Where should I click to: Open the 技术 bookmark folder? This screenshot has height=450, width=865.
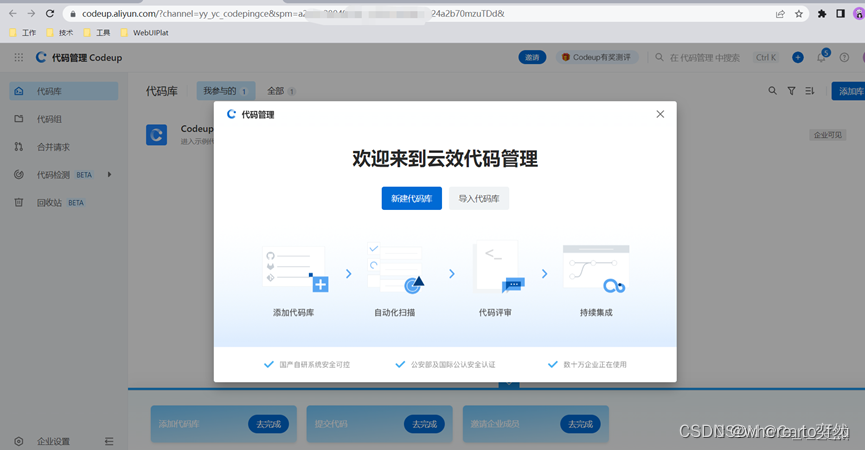pos(60,33)
